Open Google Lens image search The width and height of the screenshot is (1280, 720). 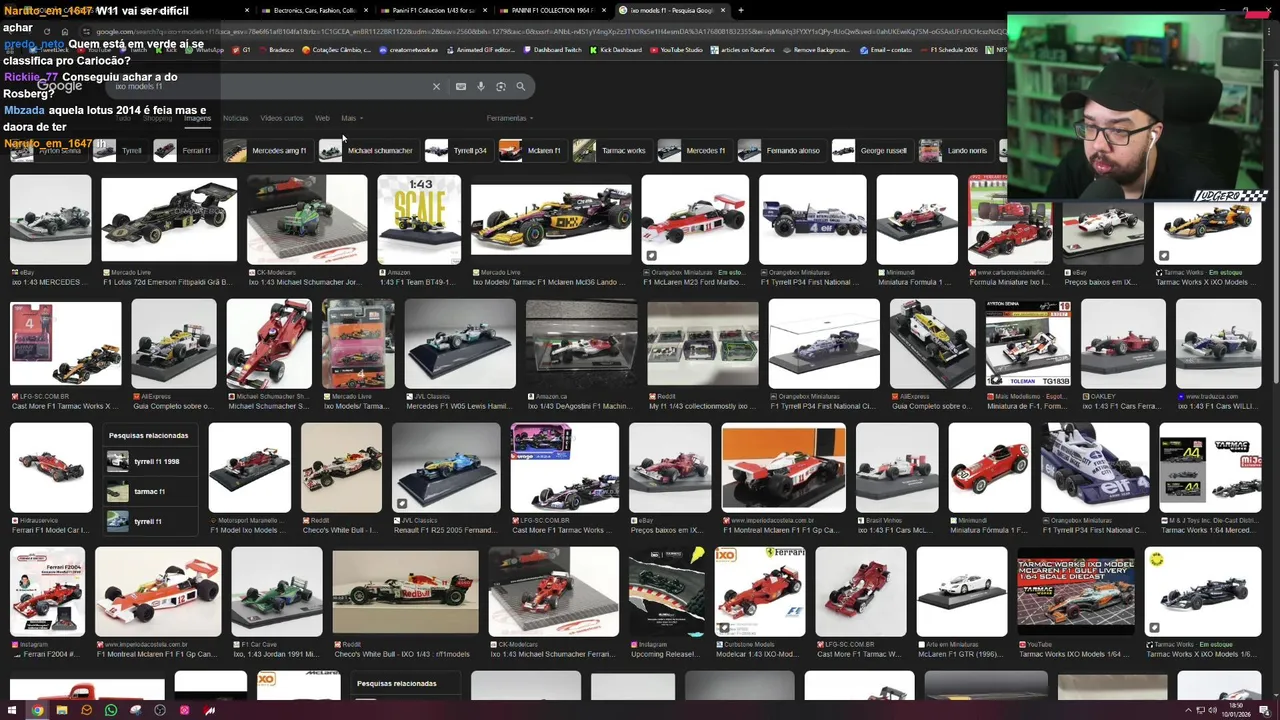[501, 87]
